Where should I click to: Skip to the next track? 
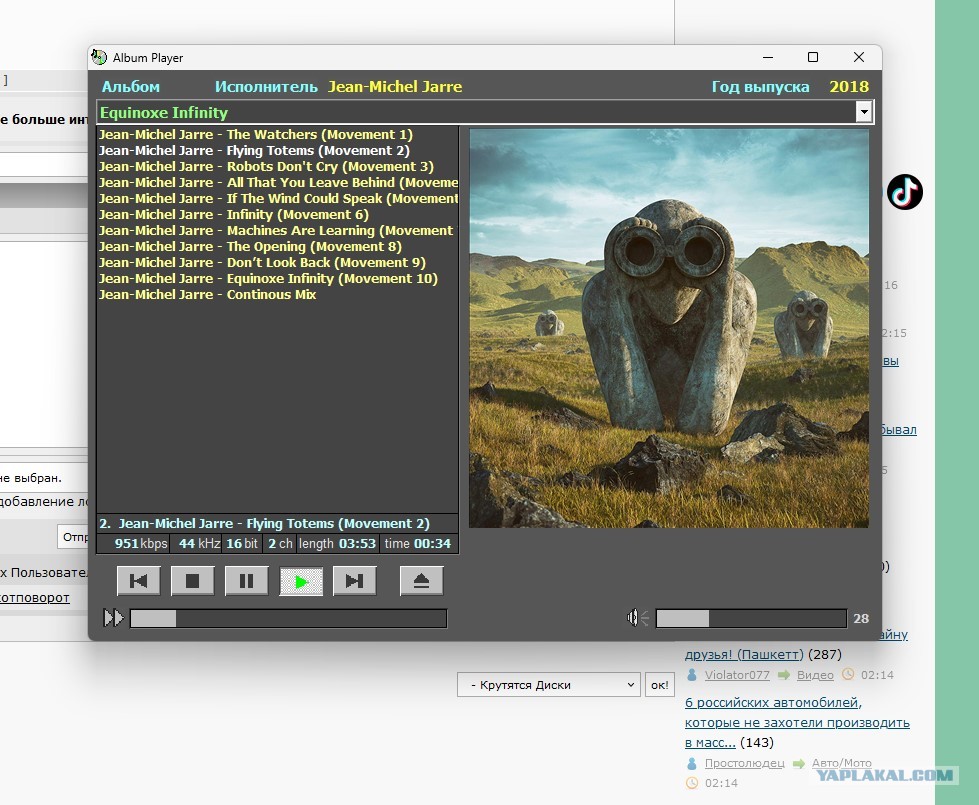(x=355, y=581)
